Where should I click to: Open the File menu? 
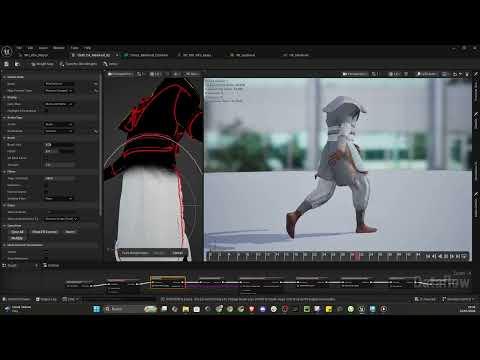coord(19,48)
